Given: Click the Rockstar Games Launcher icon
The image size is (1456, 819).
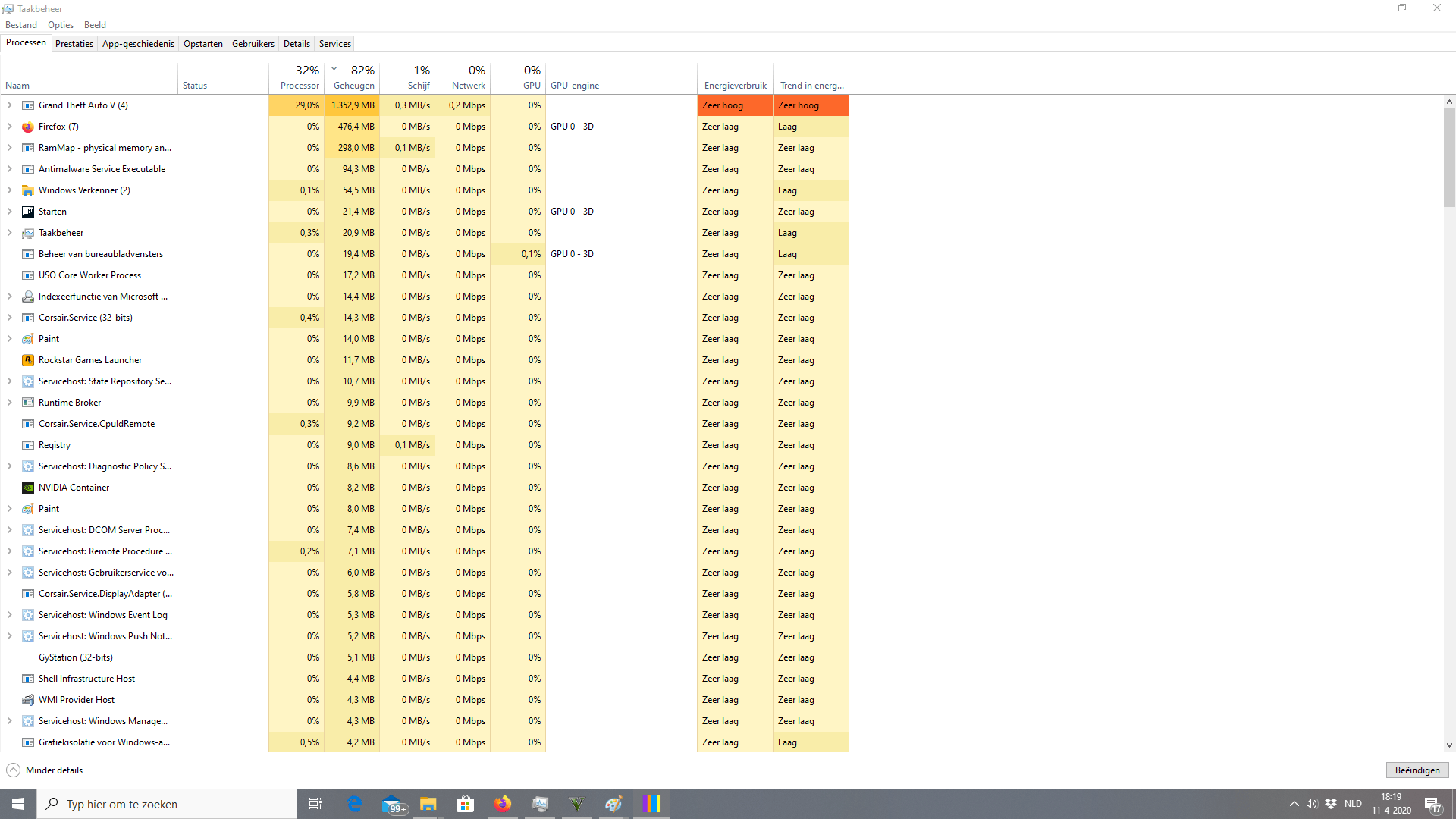Looking at the screenshot, I should coord(28,360).
